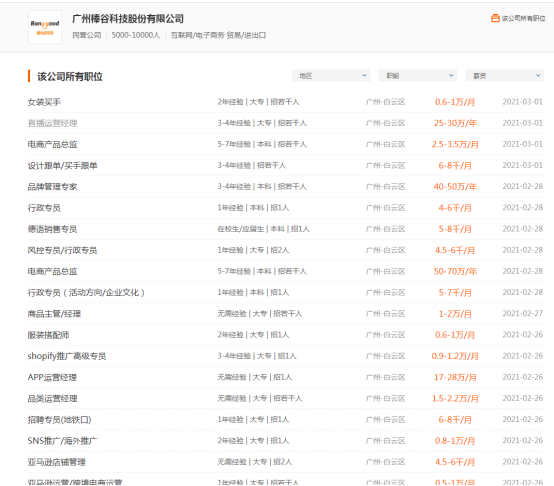Viewport: 554px width, 486px height.
Task: Click salary 0.9-1.2万/月 in shopify row
Action: [x=455, y=356]
